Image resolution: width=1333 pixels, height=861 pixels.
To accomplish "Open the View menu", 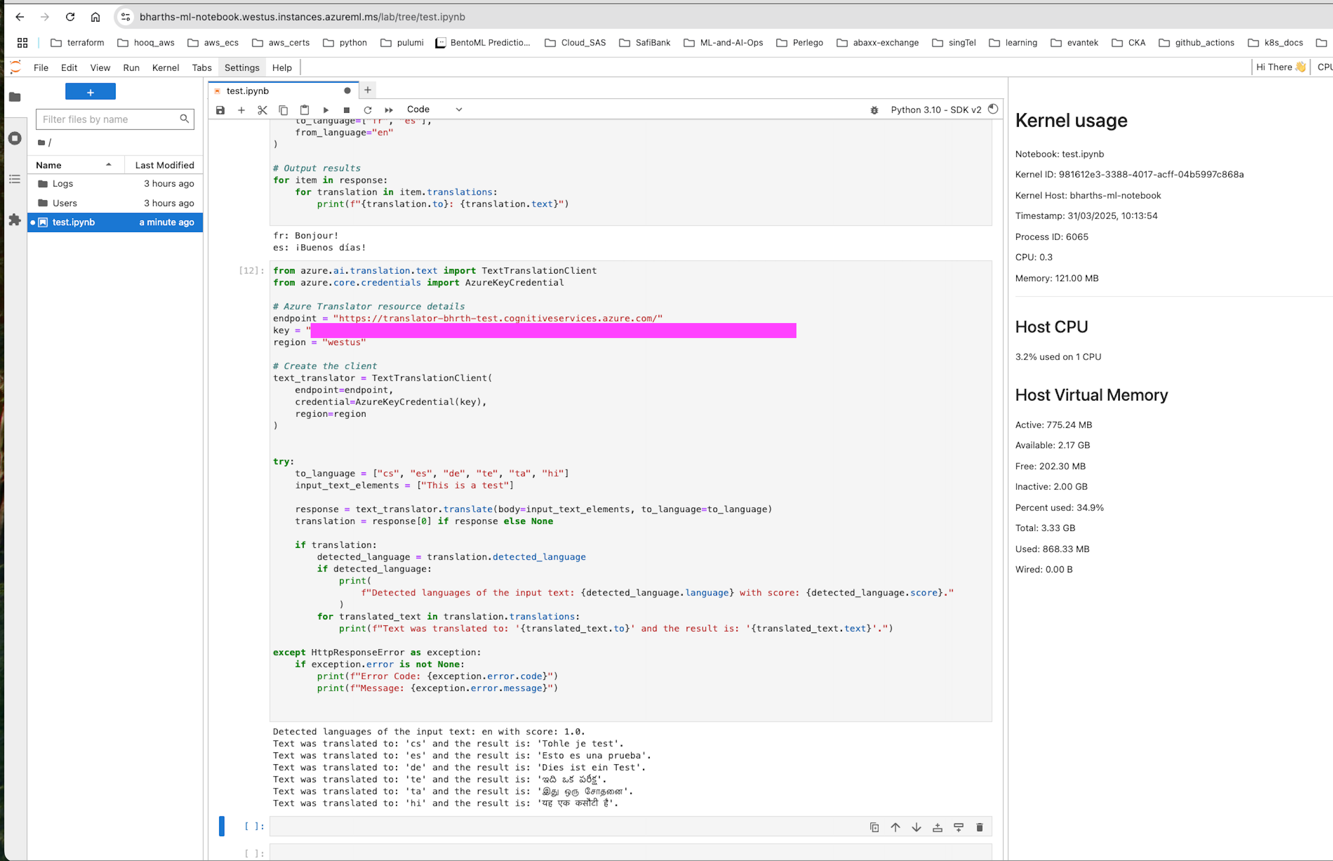I will pos(100,68).
